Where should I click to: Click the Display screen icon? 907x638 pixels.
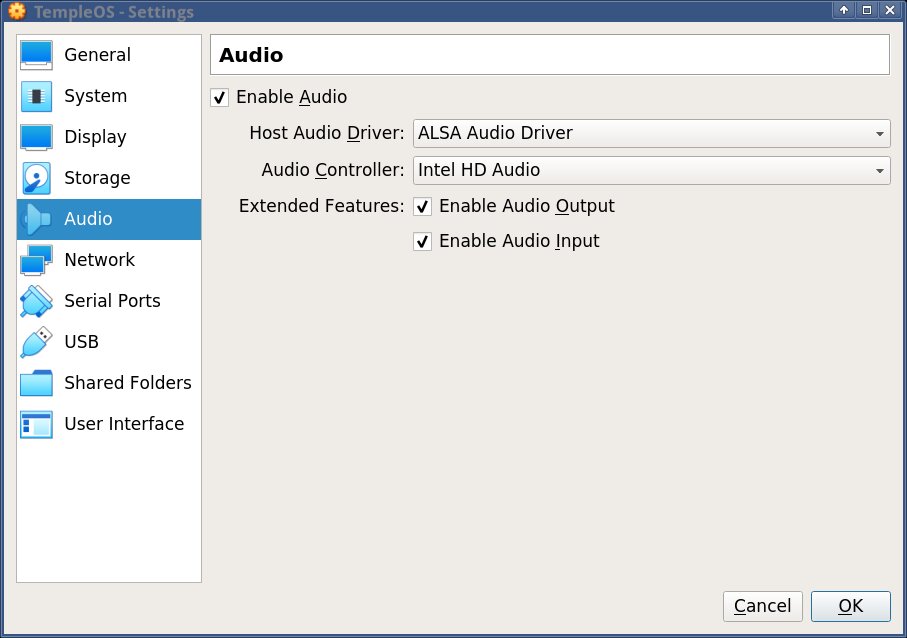36,137
